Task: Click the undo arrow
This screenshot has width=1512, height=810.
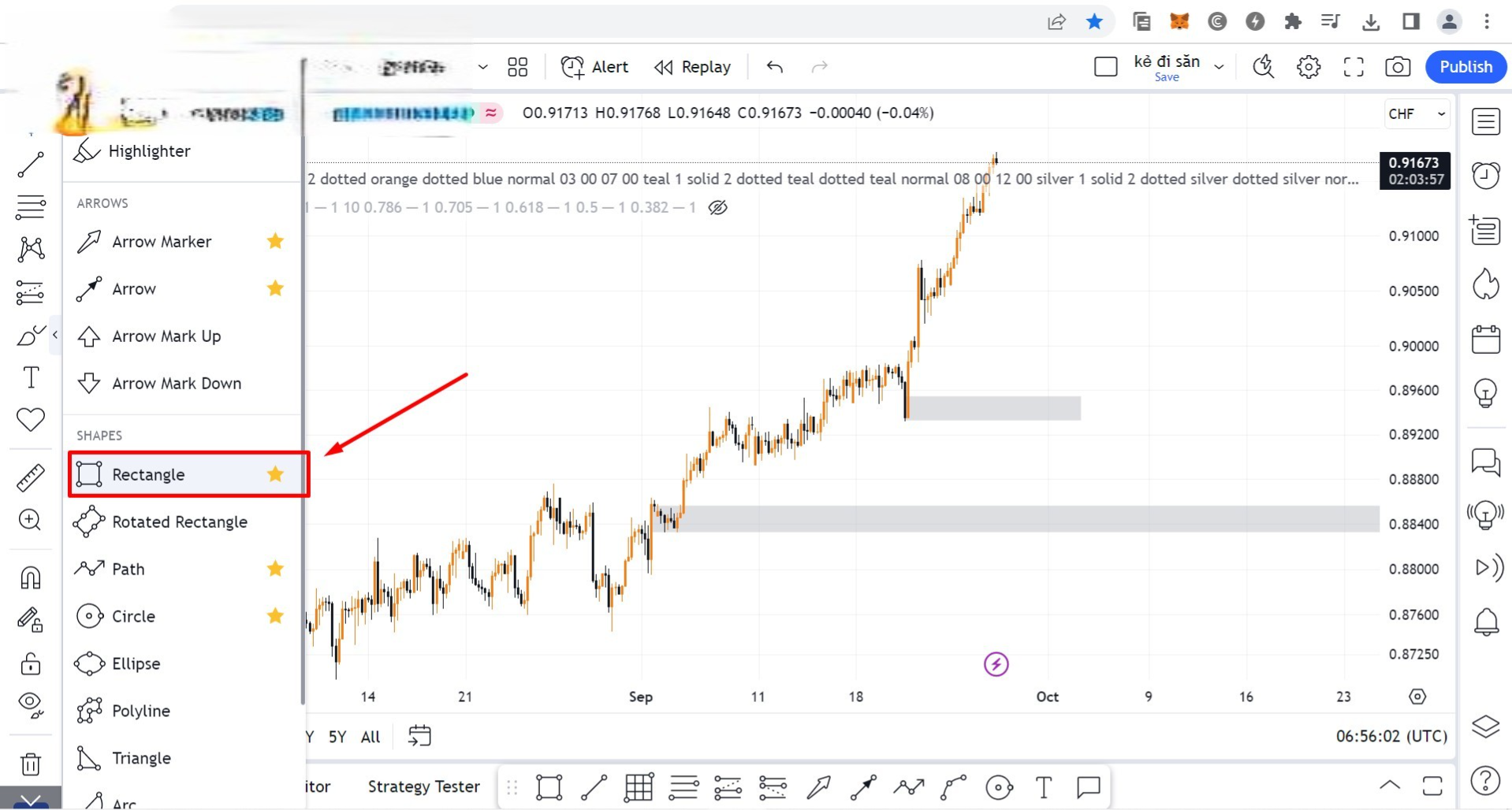Action: click(x=775, y=67)
